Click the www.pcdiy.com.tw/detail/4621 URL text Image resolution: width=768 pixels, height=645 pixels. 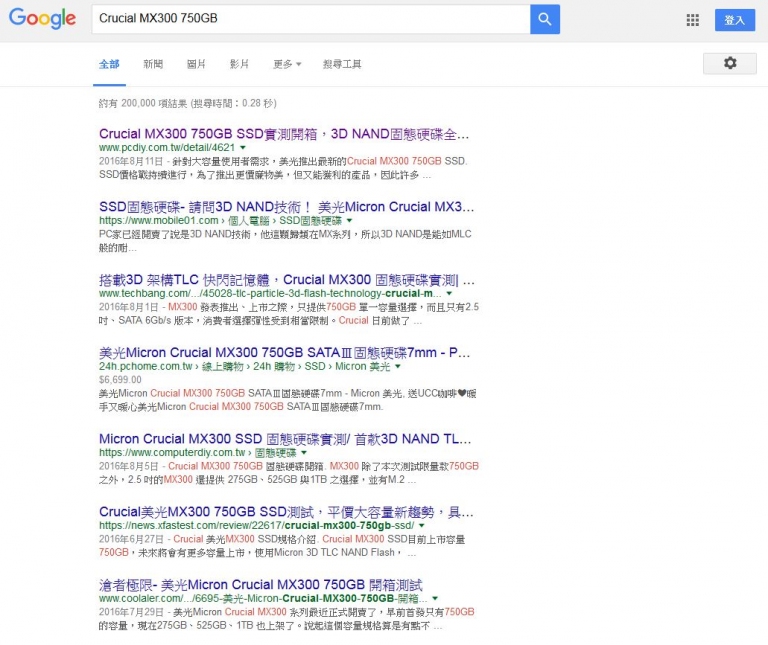tap(167, 147)
